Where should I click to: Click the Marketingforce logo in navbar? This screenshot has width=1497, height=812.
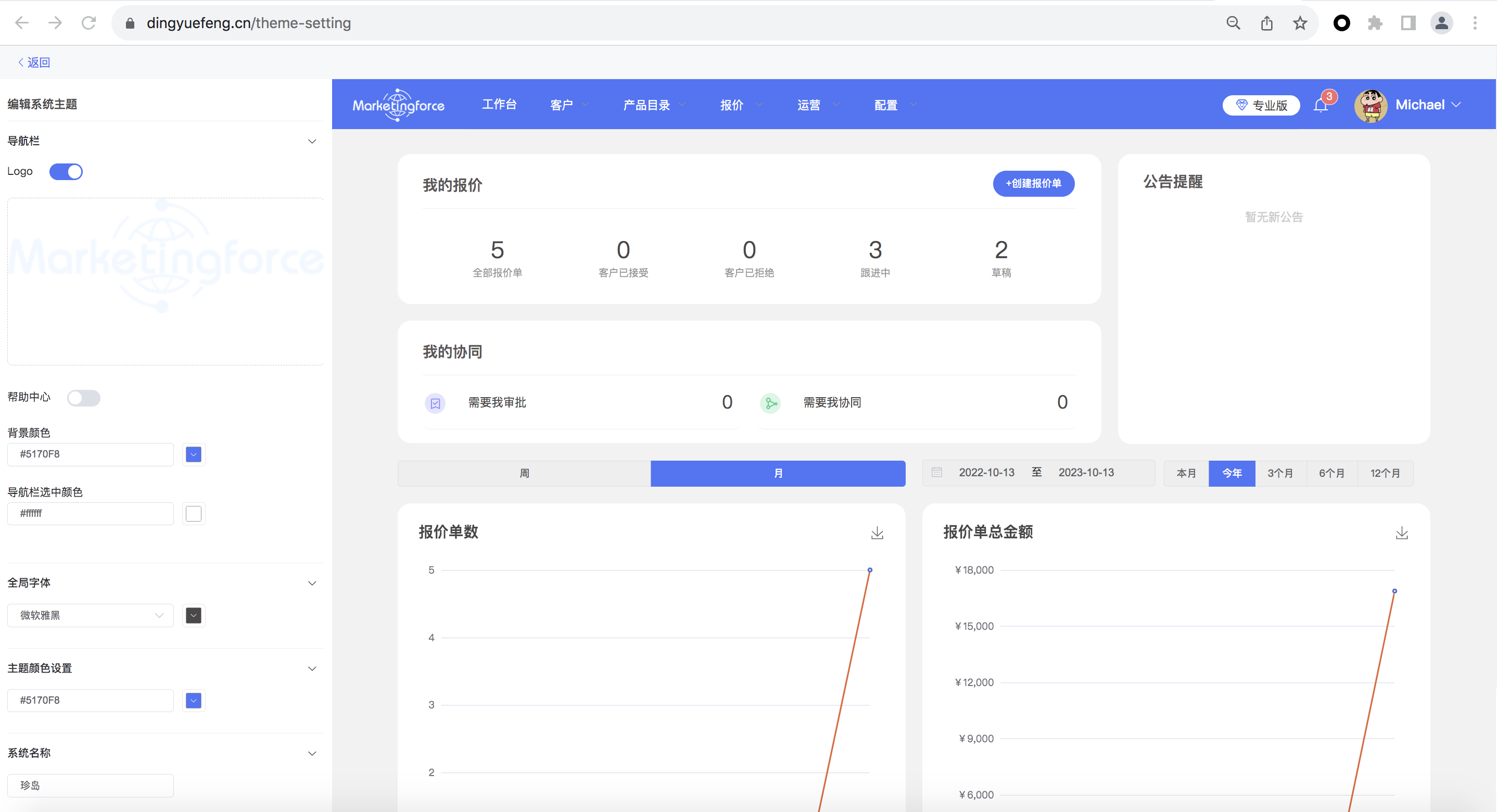399,105
